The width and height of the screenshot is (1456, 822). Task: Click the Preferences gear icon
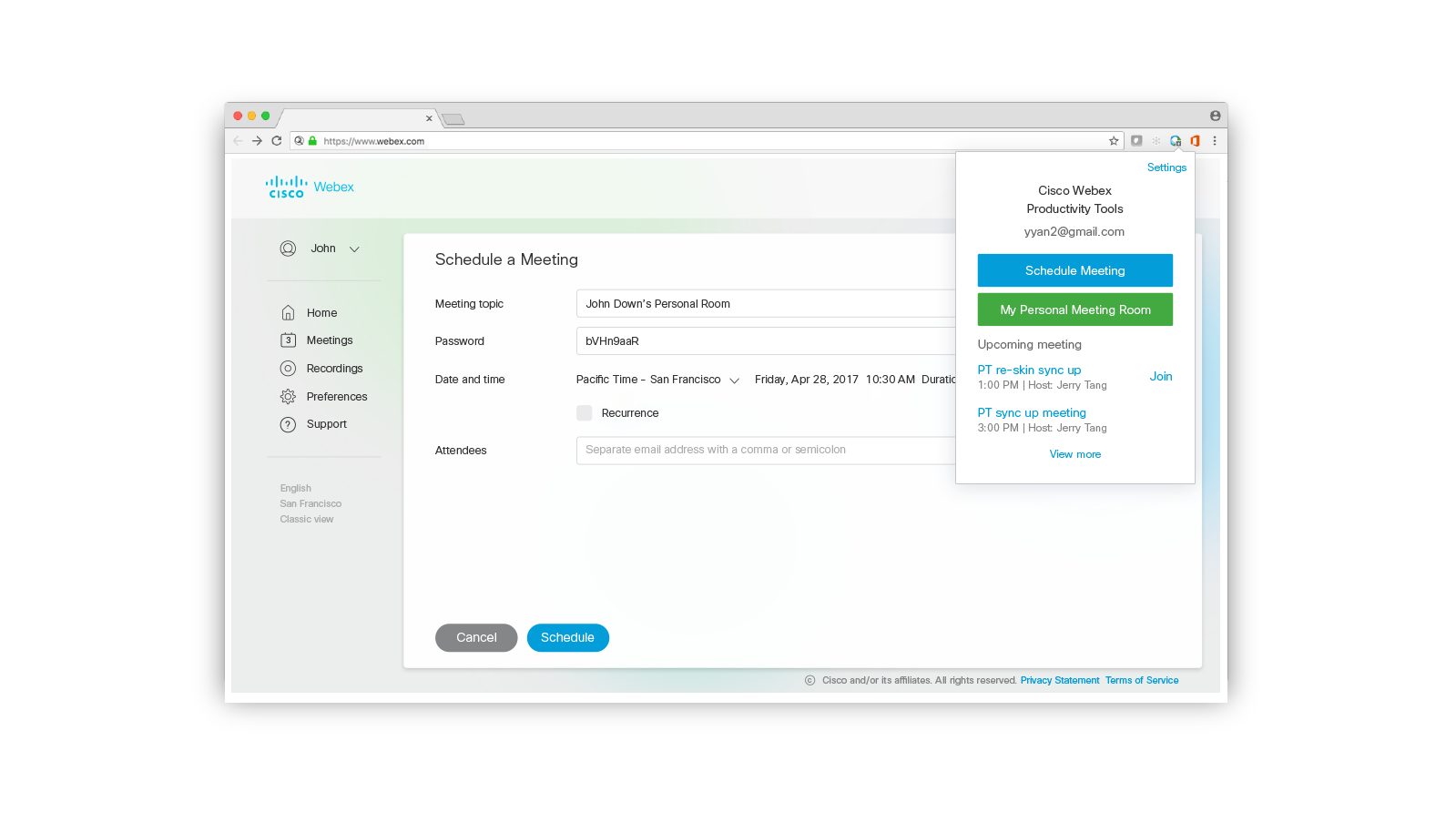point(288,397)
